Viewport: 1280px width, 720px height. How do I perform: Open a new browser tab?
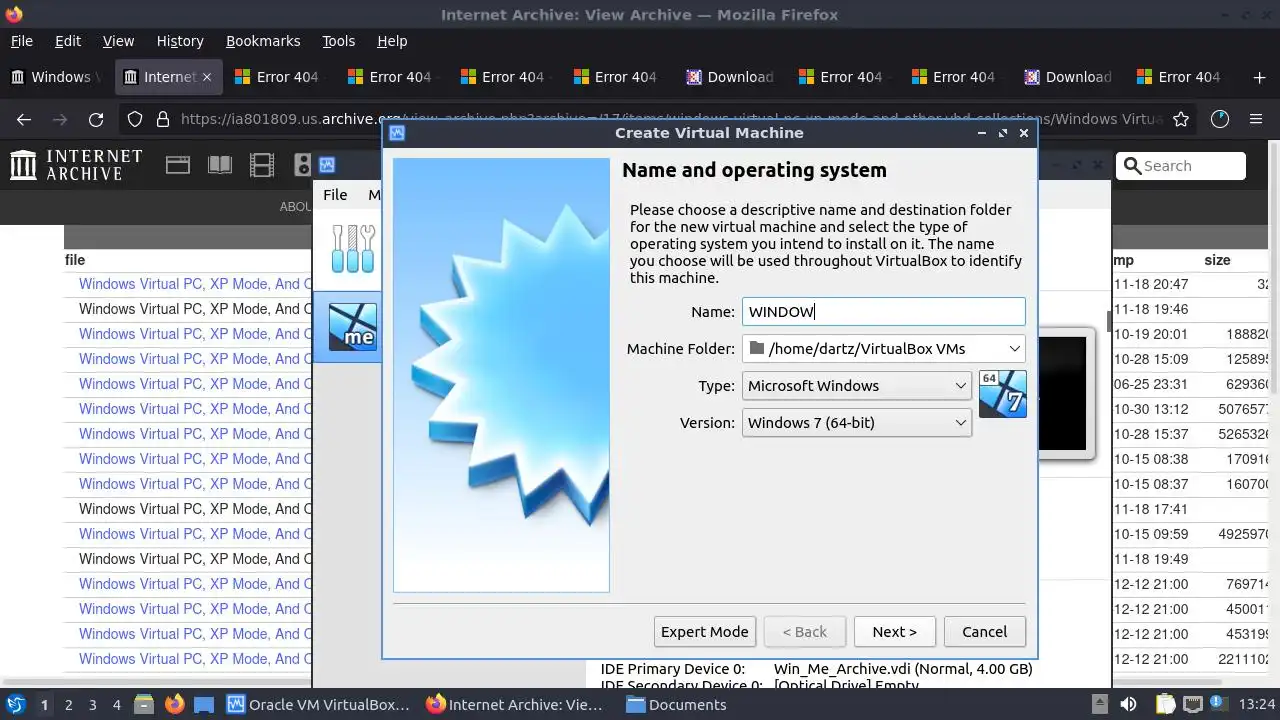tap(1259, 77)
